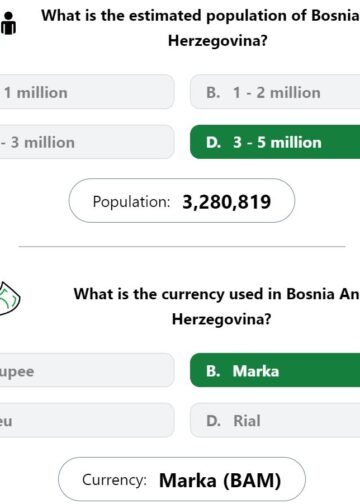Select the currency answer ending in 'upee'
The width and height of the screenshot is (360, 504).
point(87,370)
